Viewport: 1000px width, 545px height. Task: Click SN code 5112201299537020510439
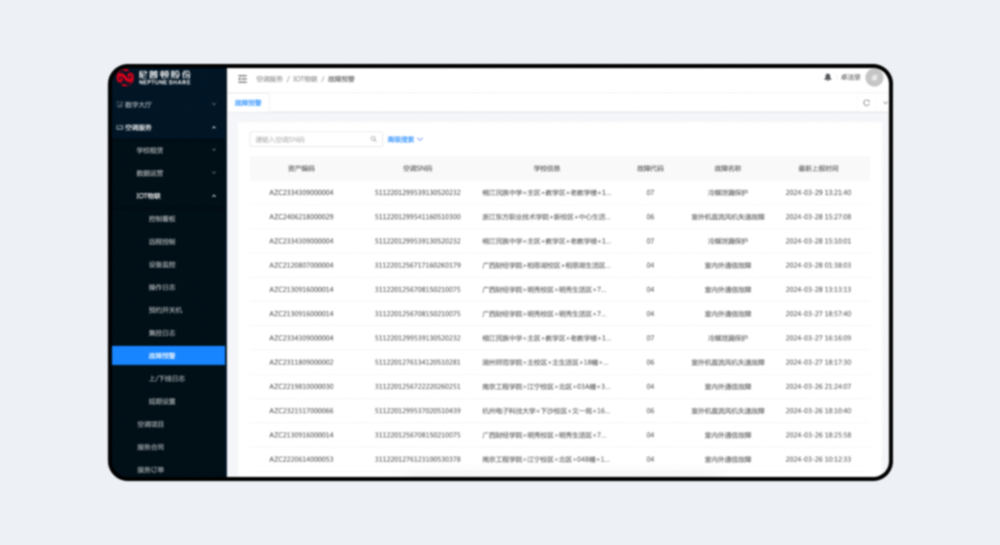click(418, 411)
